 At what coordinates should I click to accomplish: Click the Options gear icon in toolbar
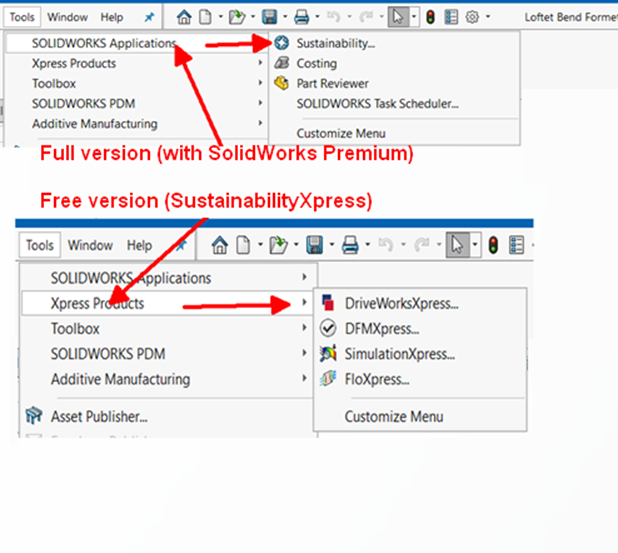coord(472,17)
